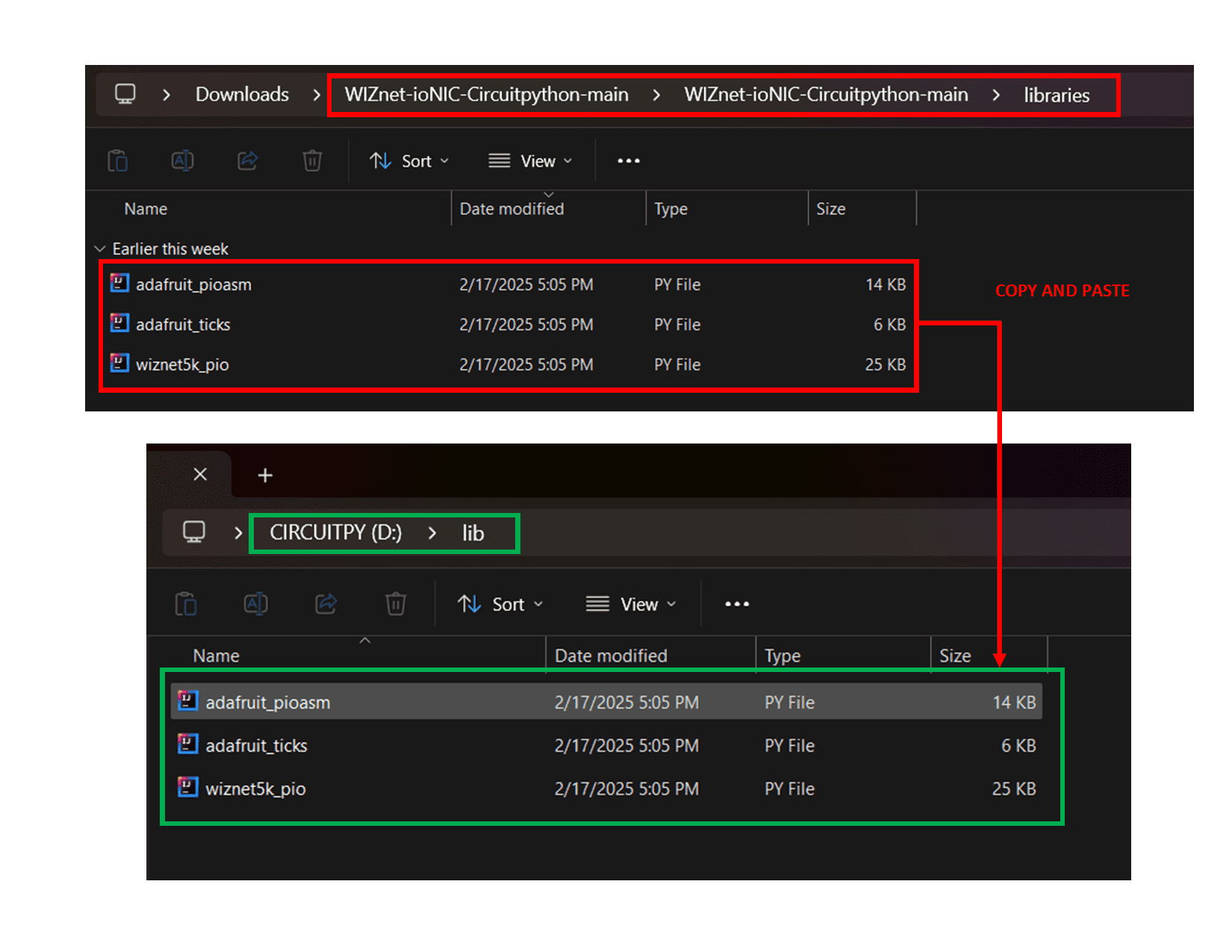Viewport: 1232px width, 952px height.
Task: Collapse the 'Earlier this week' group
Action: 100,249
